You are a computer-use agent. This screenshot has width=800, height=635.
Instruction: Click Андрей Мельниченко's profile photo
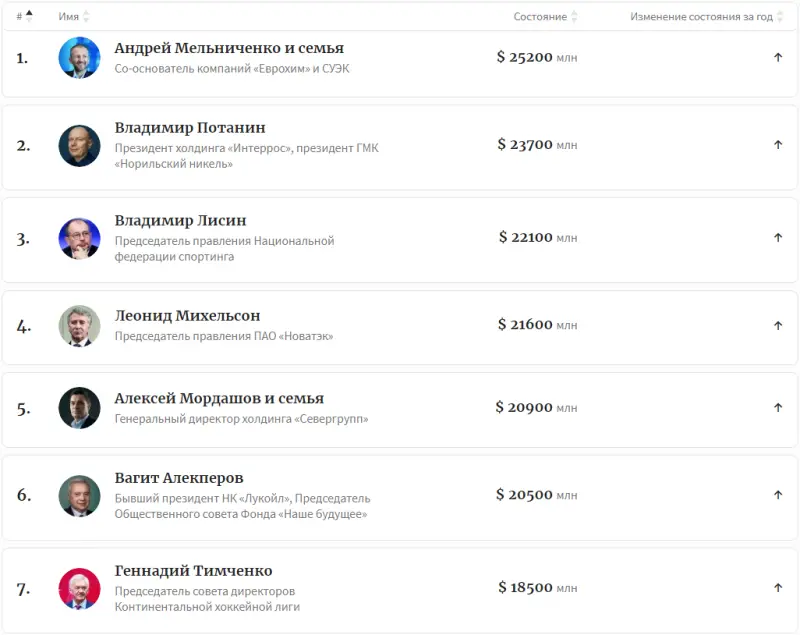click(x=79, y=58)
